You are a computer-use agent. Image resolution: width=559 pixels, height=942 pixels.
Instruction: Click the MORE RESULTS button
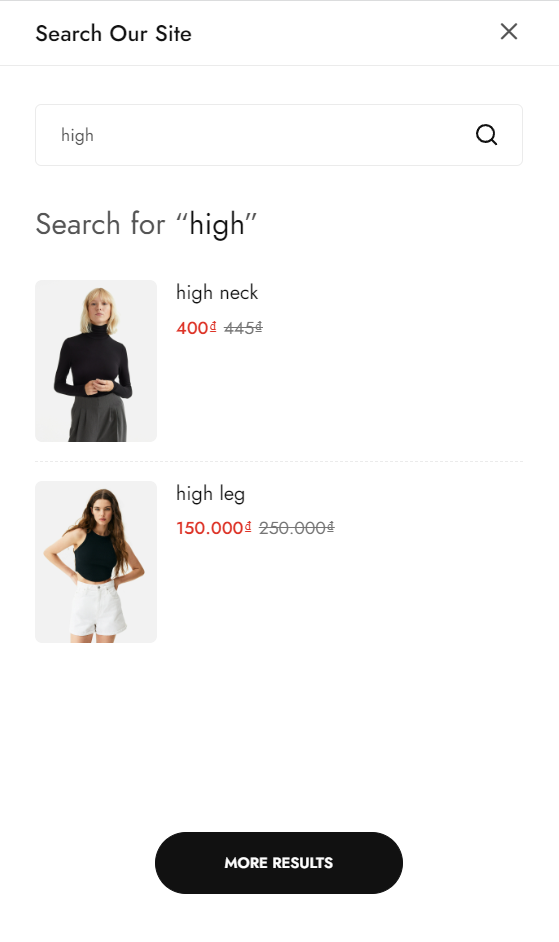point(279,863)
